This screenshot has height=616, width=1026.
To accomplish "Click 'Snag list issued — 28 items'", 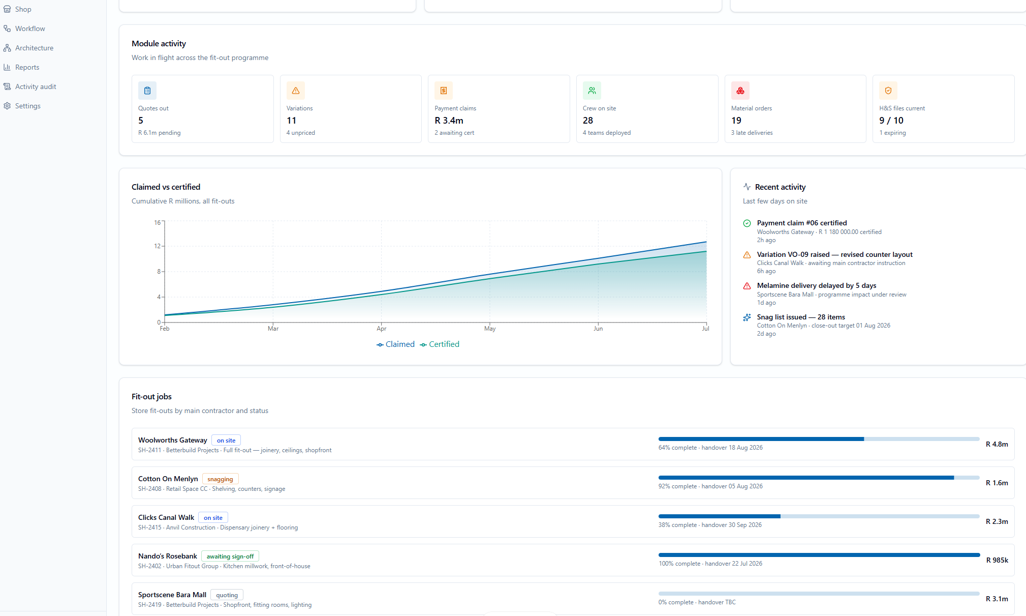I will click(800, 317).
